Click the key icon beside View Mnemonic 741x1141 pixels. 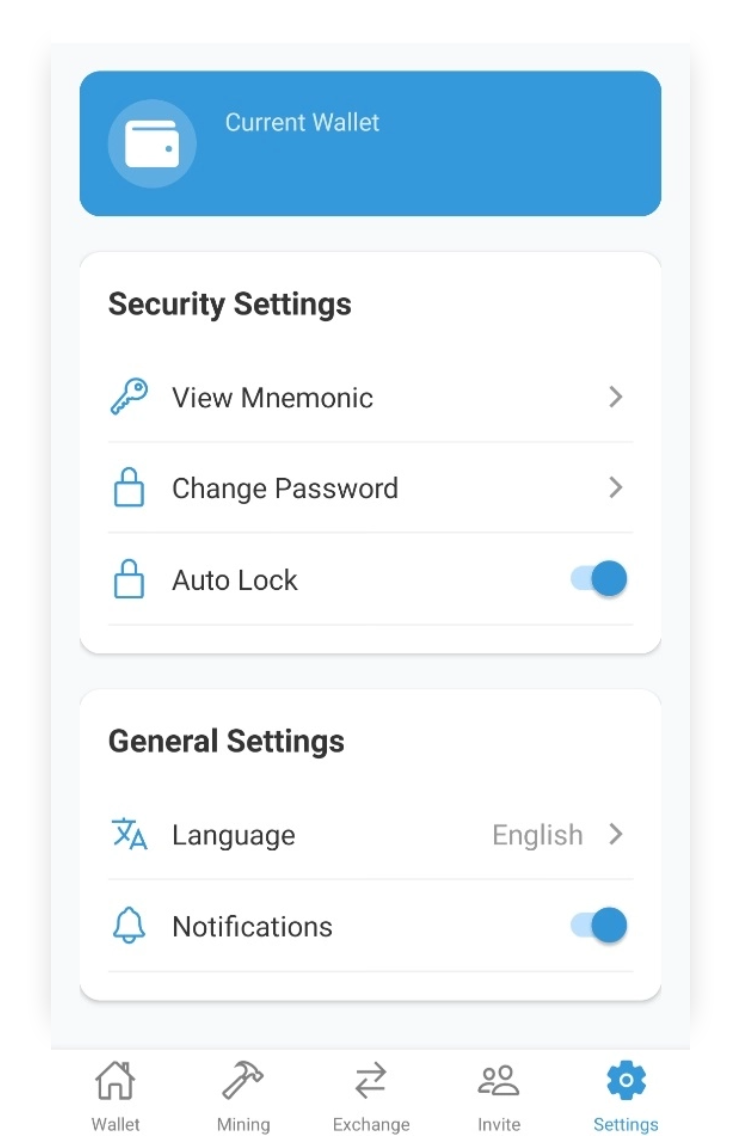(x=129, y=397)
